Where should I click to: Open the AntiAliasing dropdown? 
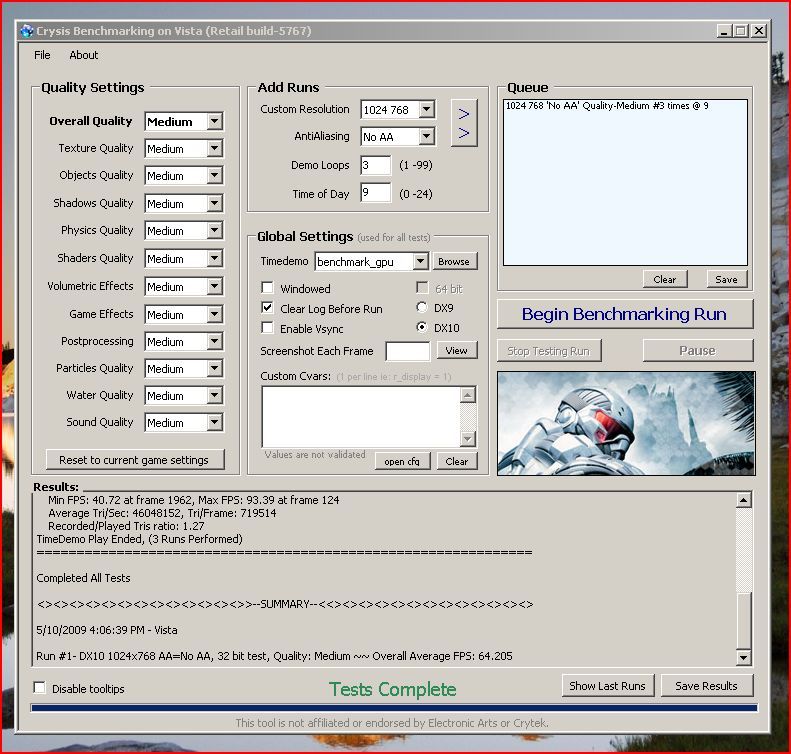click(427, 136)
